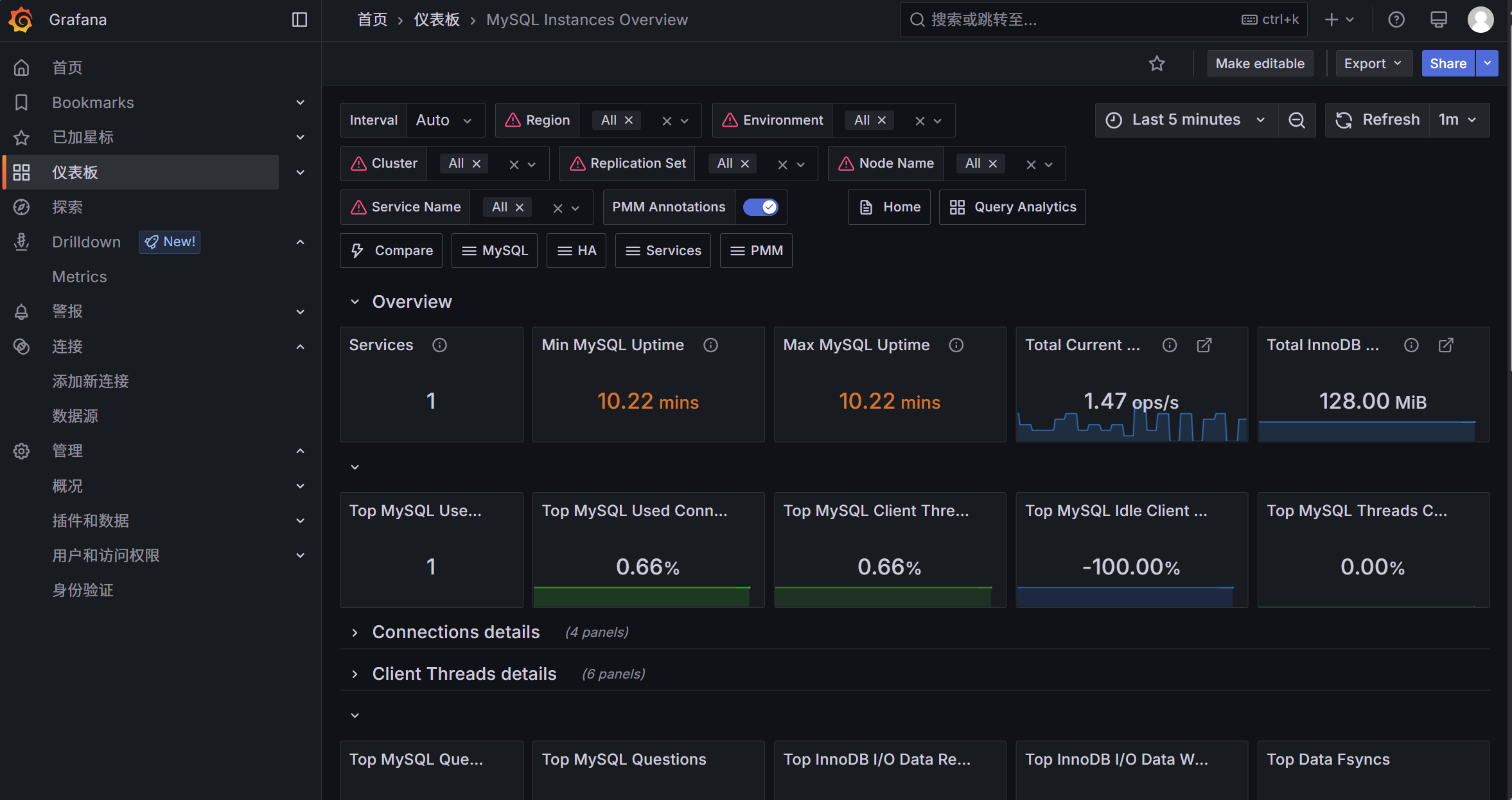Open the Compare menu

tap(391, 251)
